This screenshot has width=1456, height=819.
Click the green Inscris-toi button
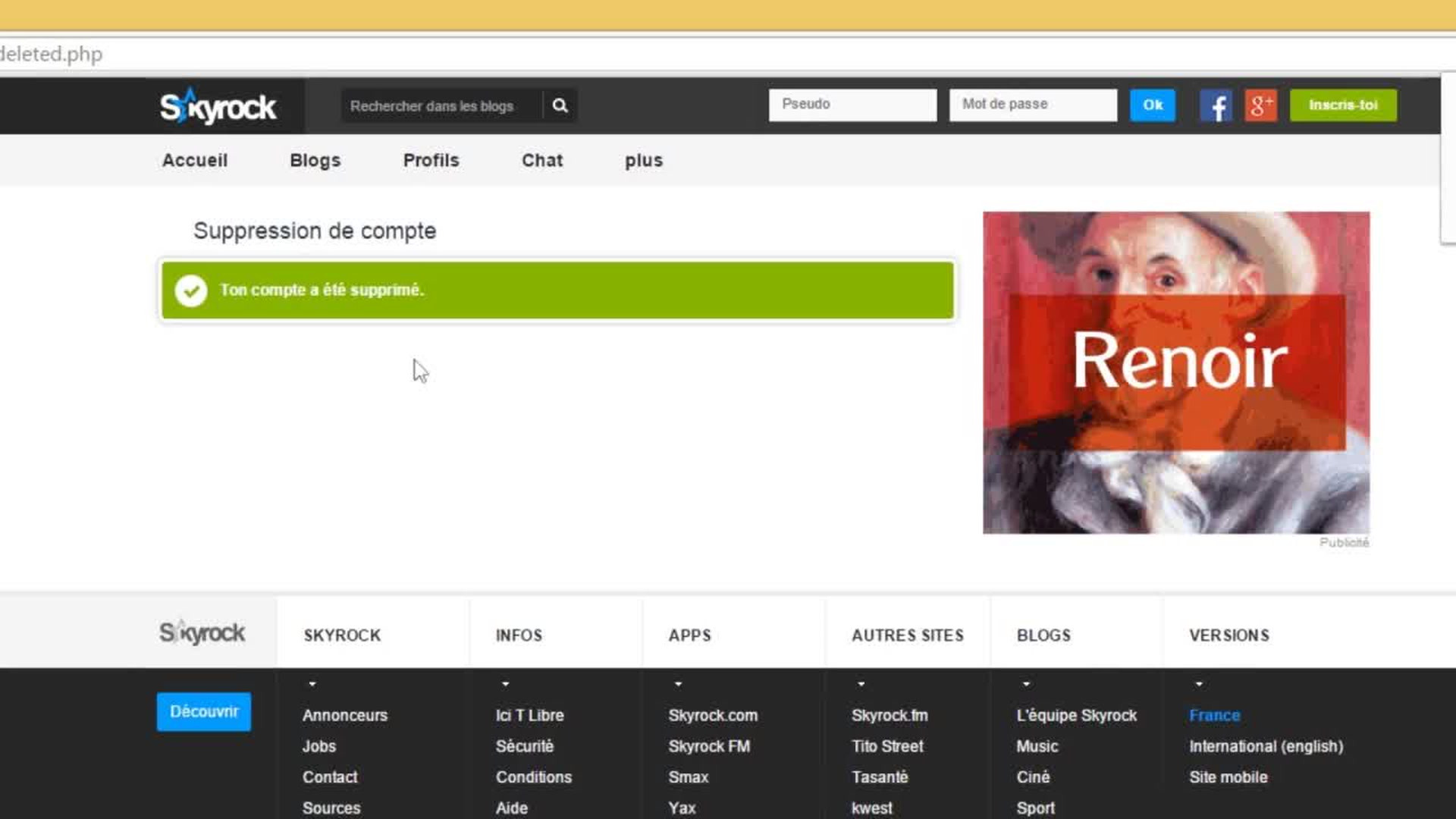[x=1343, y=105]
